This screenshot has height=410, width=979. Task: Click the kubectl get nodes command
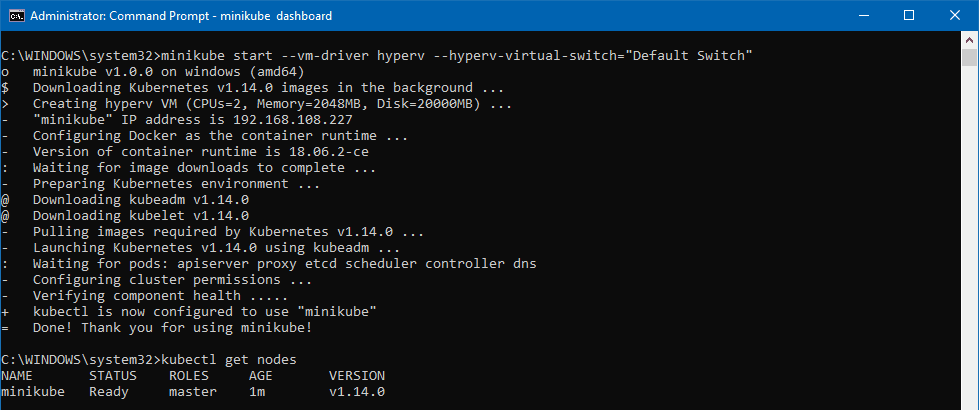pos(229,360)
